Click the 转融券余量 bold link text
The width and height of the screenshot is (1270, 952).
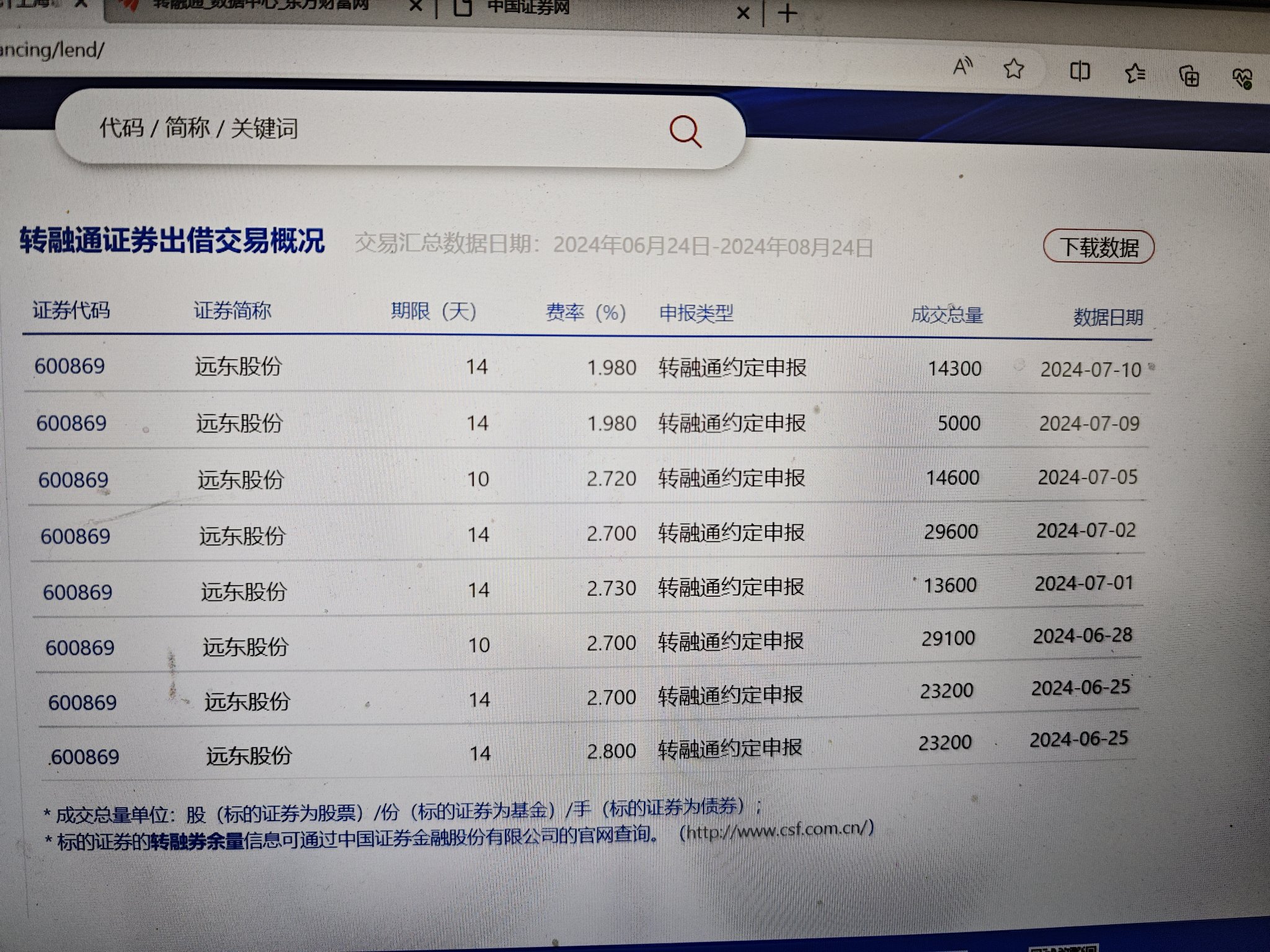(197, 841)
